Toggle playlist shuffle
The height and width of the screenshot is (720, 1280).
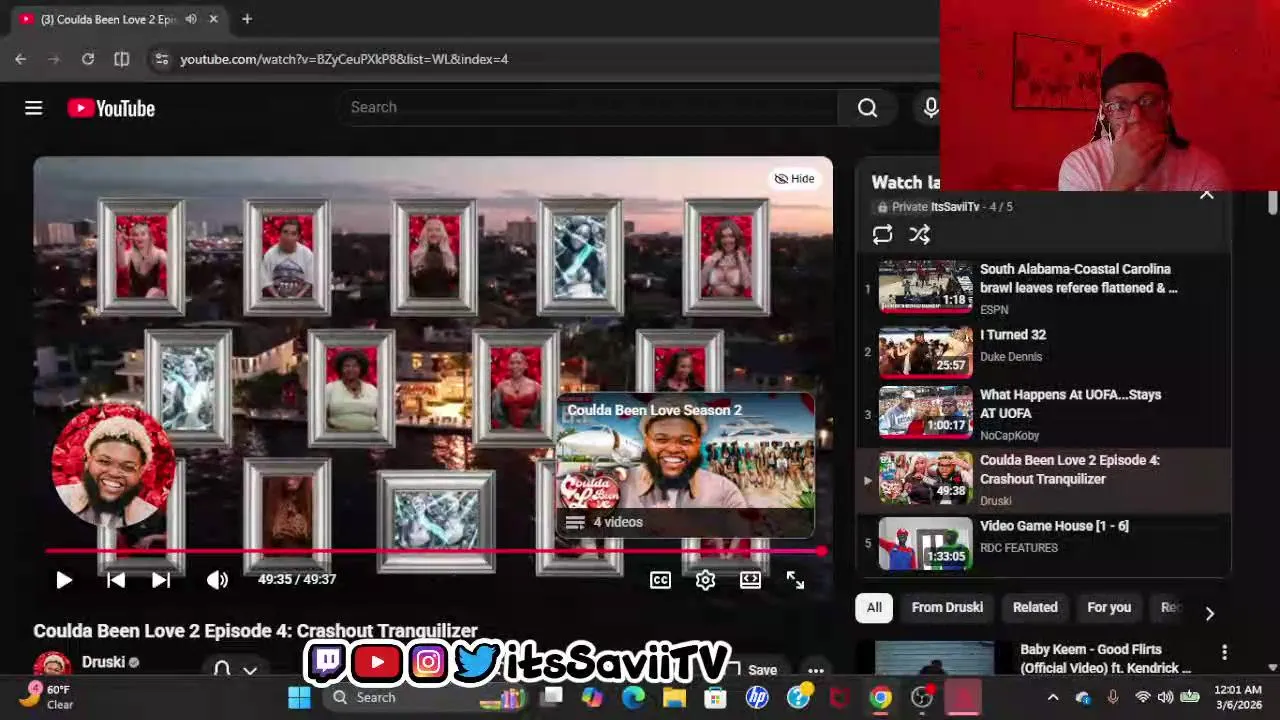tap(920, 234)
